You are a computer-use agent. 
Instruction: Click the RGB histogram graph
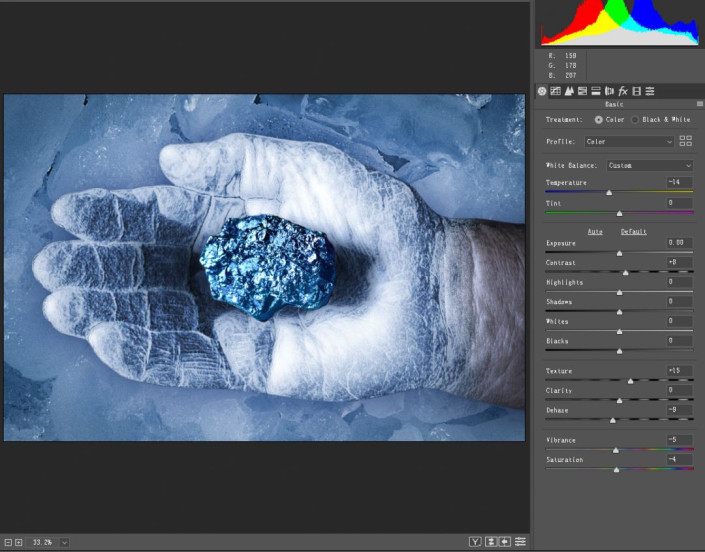(x=620, y=22)
